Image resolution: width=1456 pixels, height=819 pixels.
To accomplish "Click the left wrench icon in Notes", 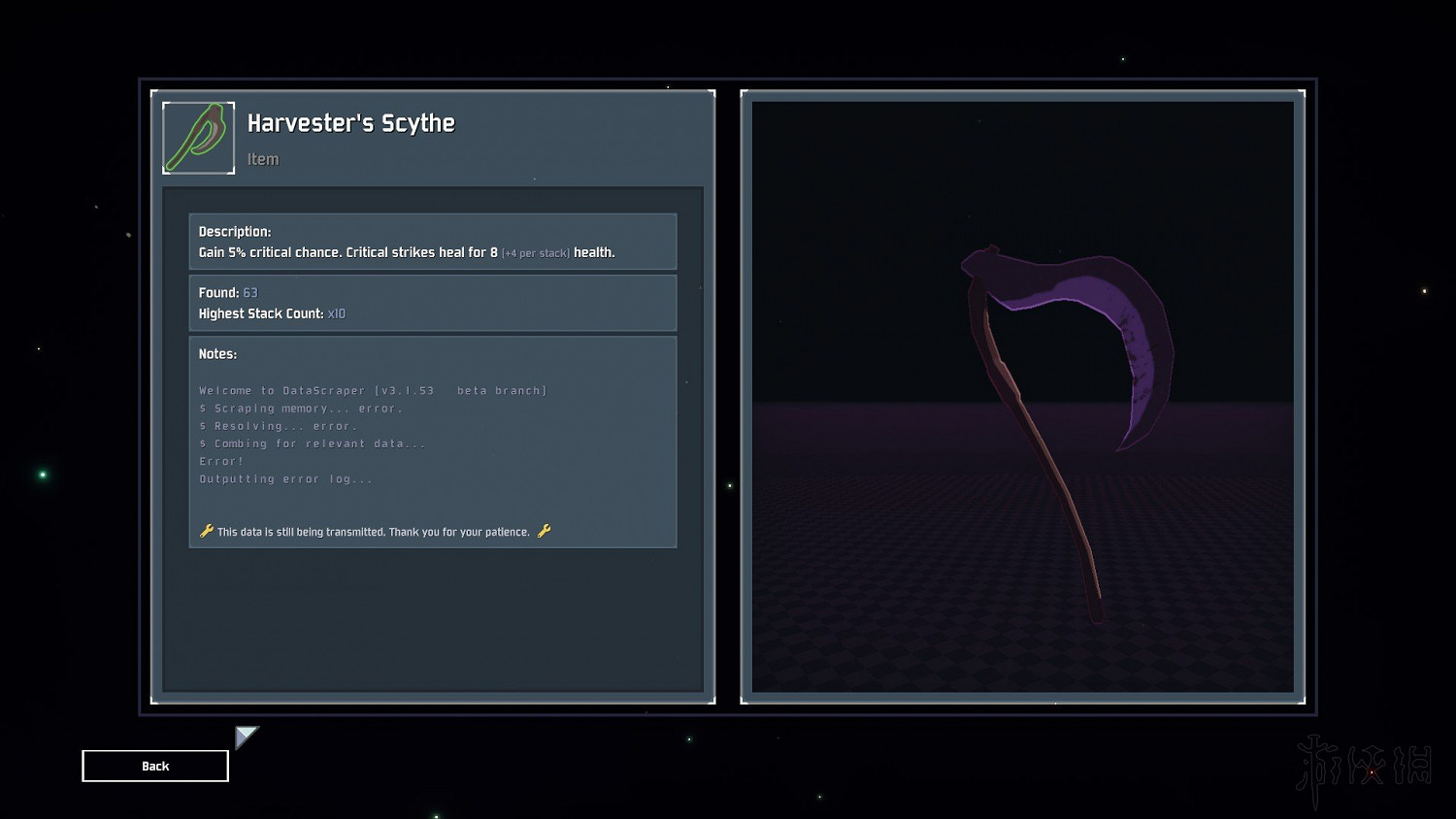I will click(206, 531).
